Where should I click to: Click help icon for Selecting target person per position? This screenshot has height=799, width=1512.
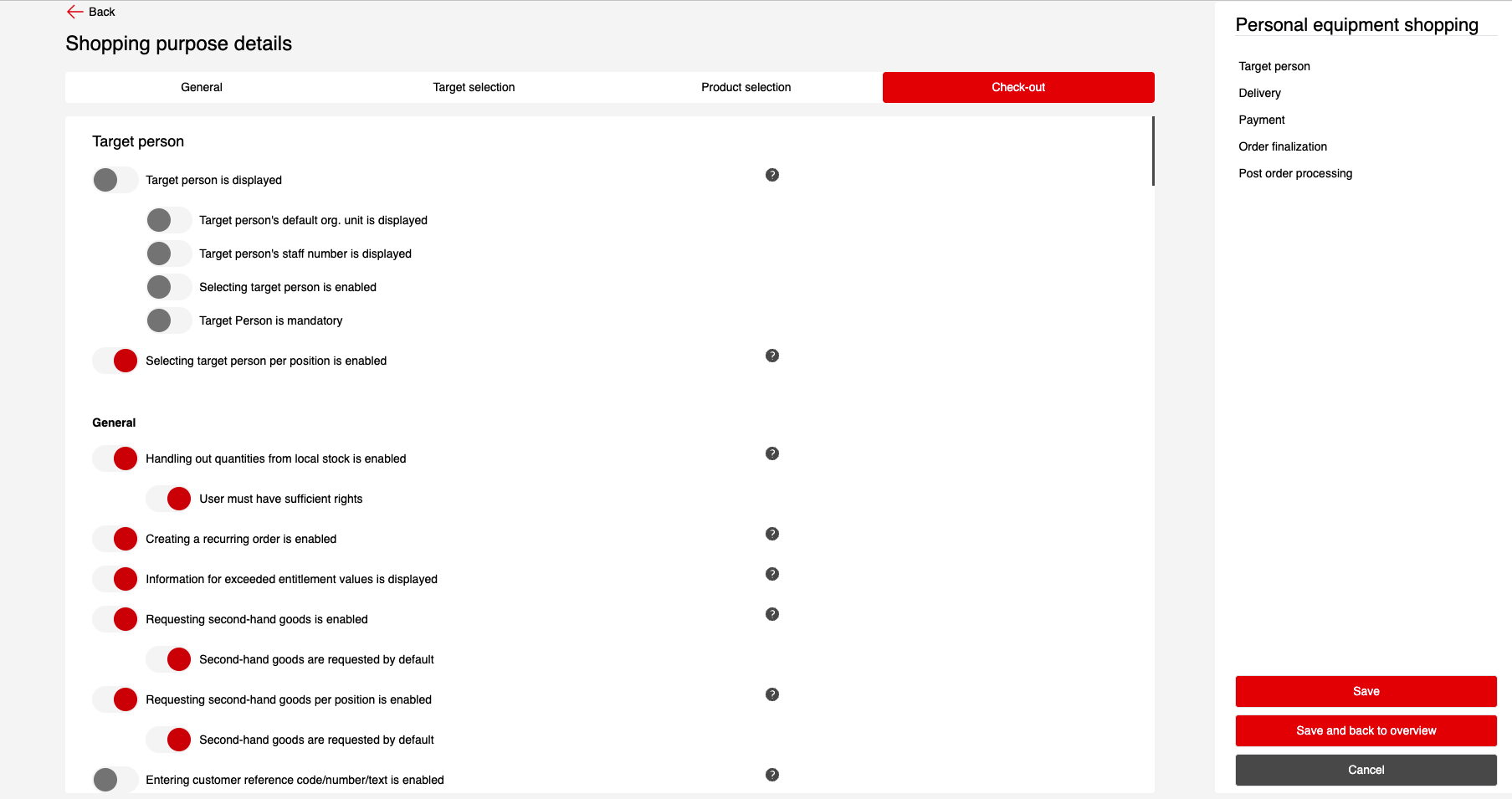coord(771,356)
